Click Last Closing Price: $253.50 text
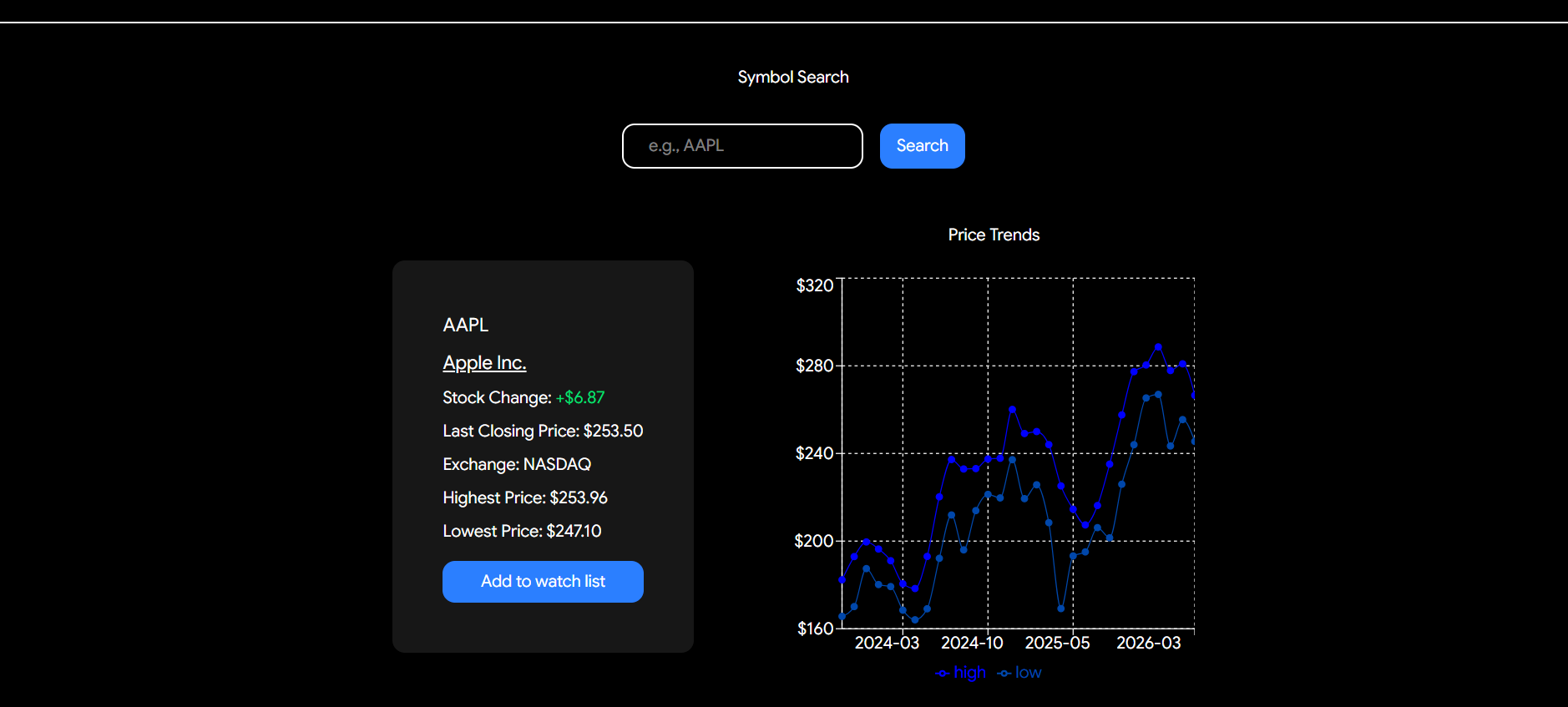 (543, 432)
